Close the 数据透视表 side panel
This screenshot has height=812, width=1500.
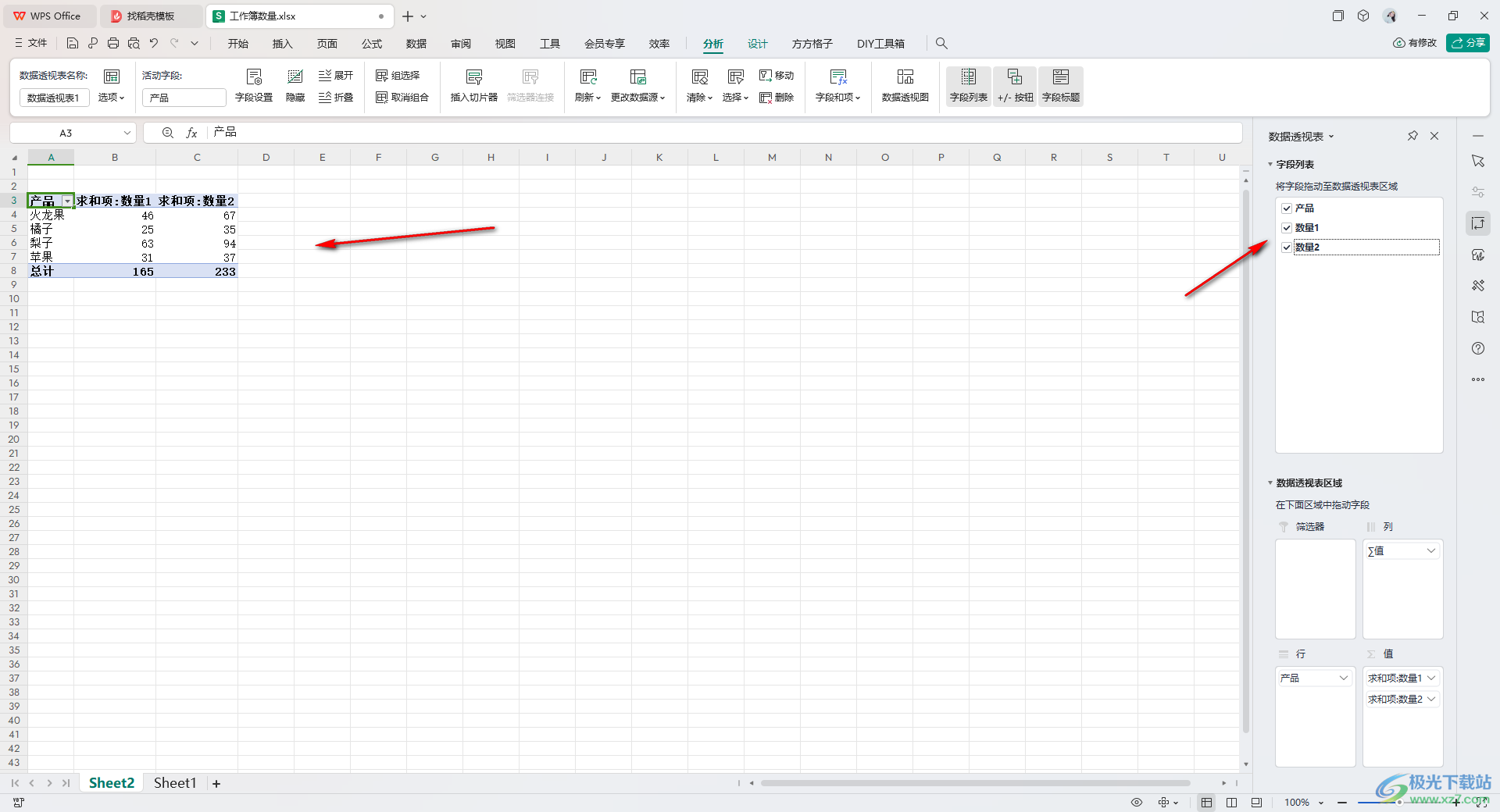[x=1434, y=136]
